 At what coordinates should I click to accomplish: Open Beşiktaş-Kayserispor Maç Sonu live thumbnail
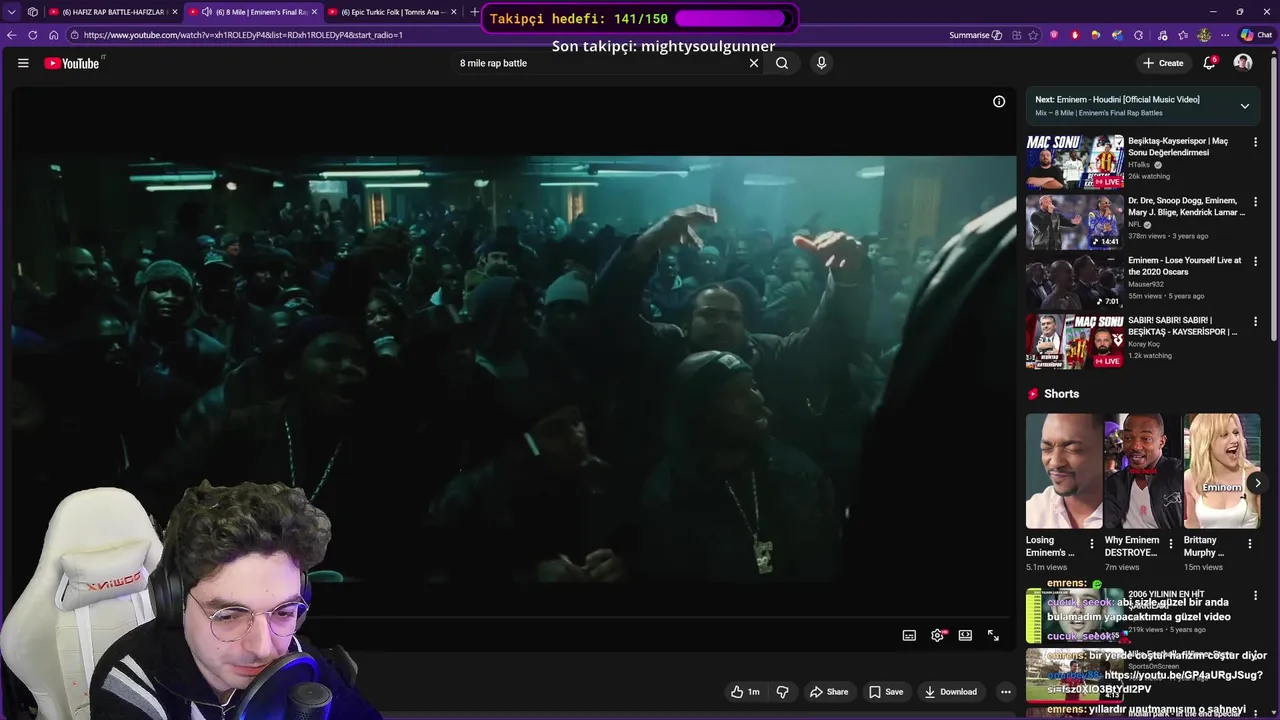click(x=1074, y=162)
